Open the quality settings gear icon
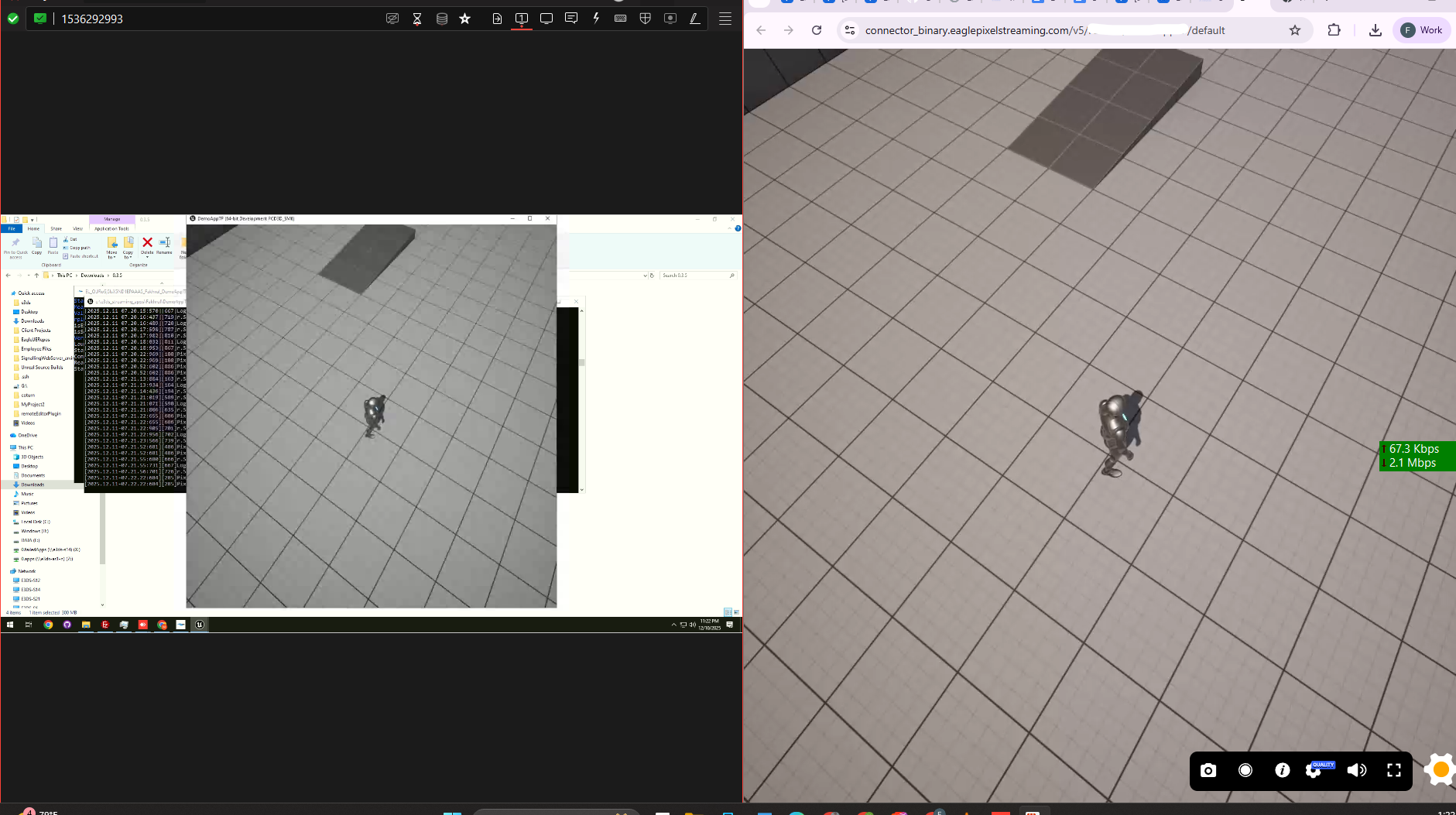The image size is (1456, 815). click(x=1314, y=771)
